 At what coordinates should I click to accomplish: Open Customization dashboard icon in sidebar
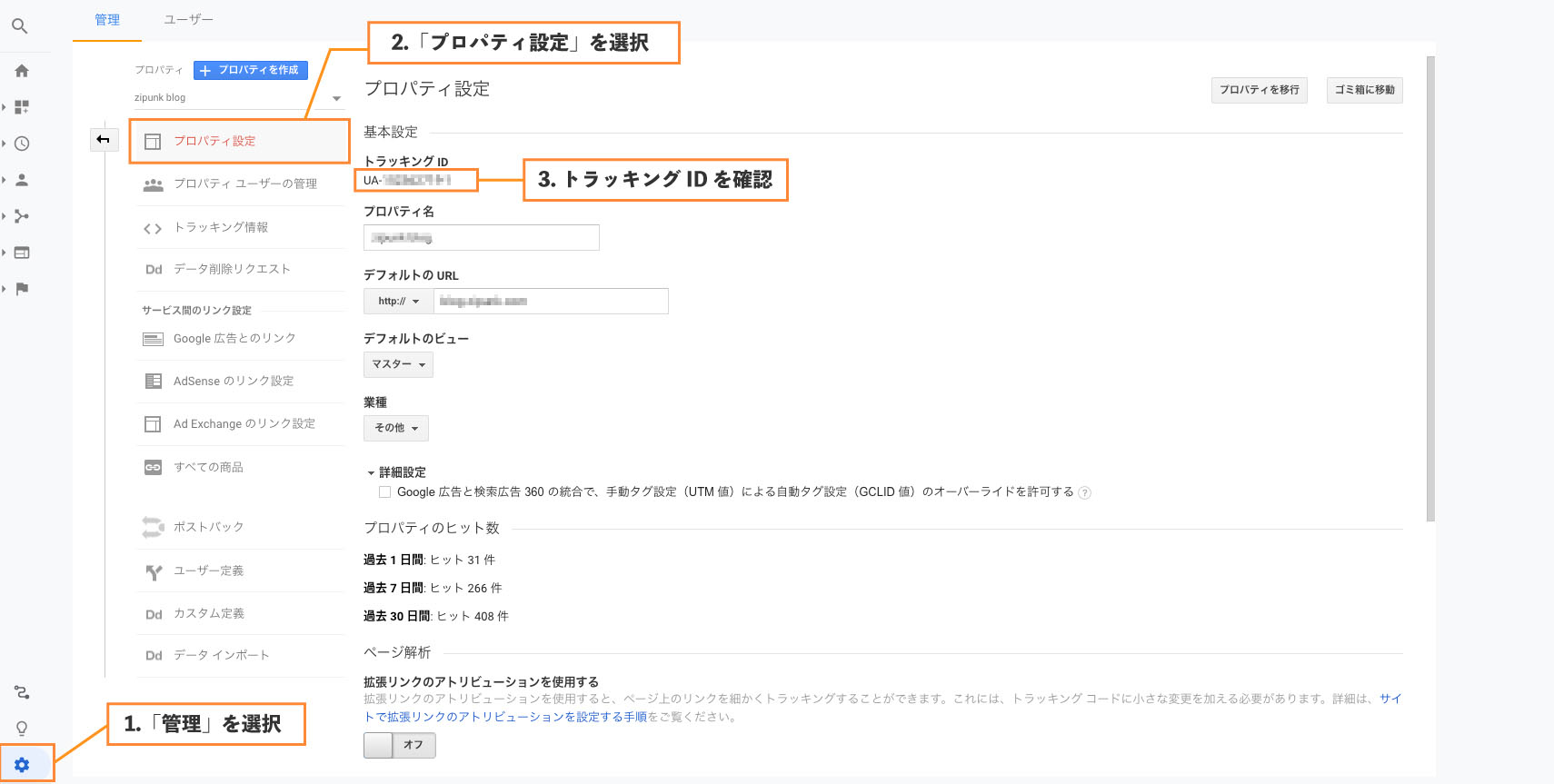(x=22, y=107)
